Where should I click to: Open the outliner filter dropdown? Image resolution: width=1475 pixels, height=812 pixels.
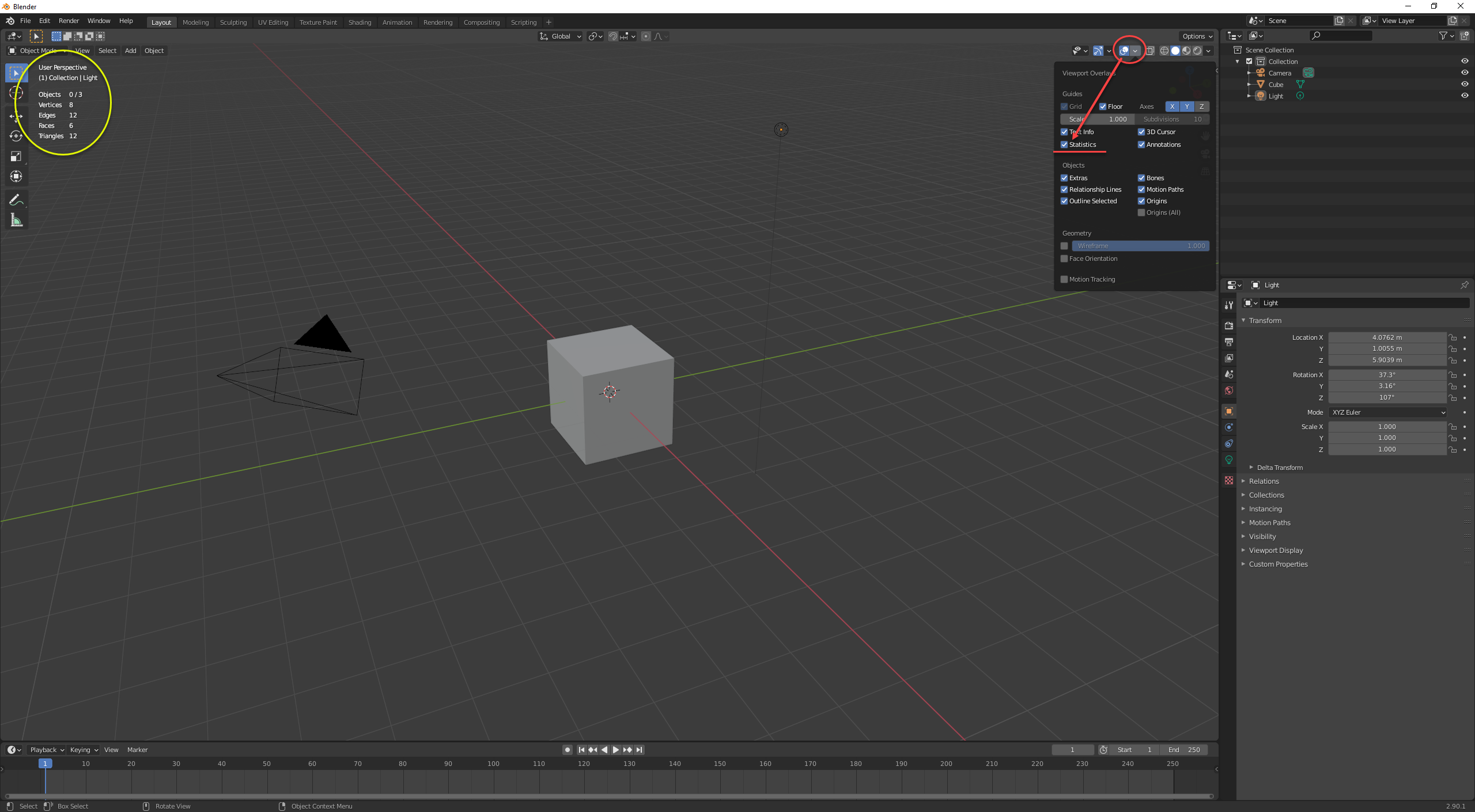[x=1446, y=36]
